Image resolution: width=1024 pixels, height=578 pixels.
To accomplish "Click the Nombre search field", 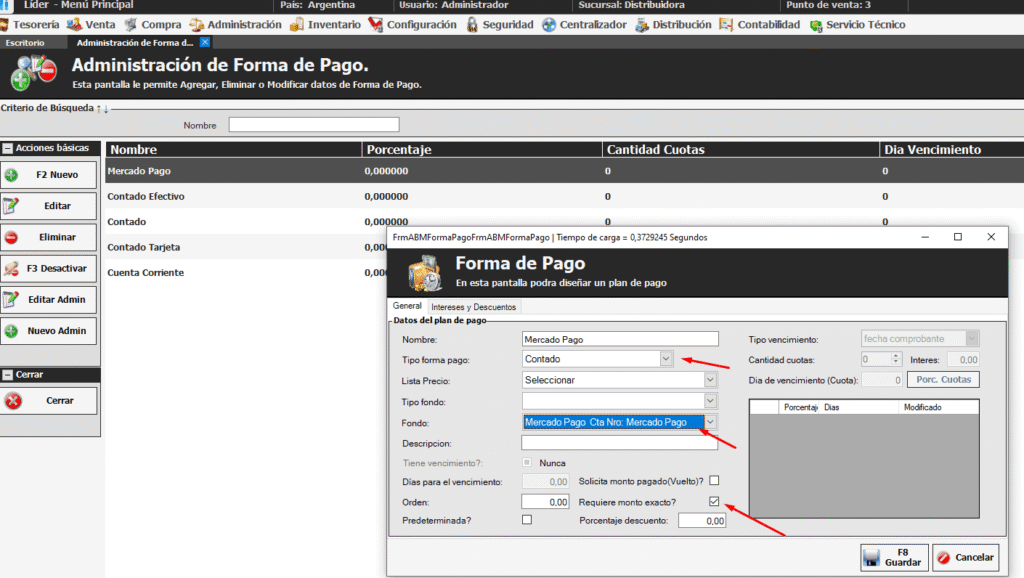I will (313, 125).
